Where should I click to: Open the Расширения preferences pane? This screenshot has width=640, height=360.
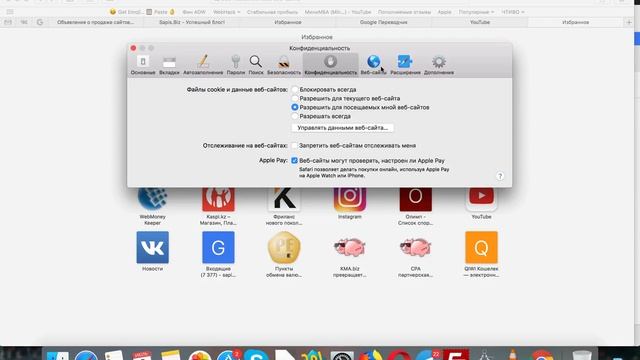coord(405,65)
